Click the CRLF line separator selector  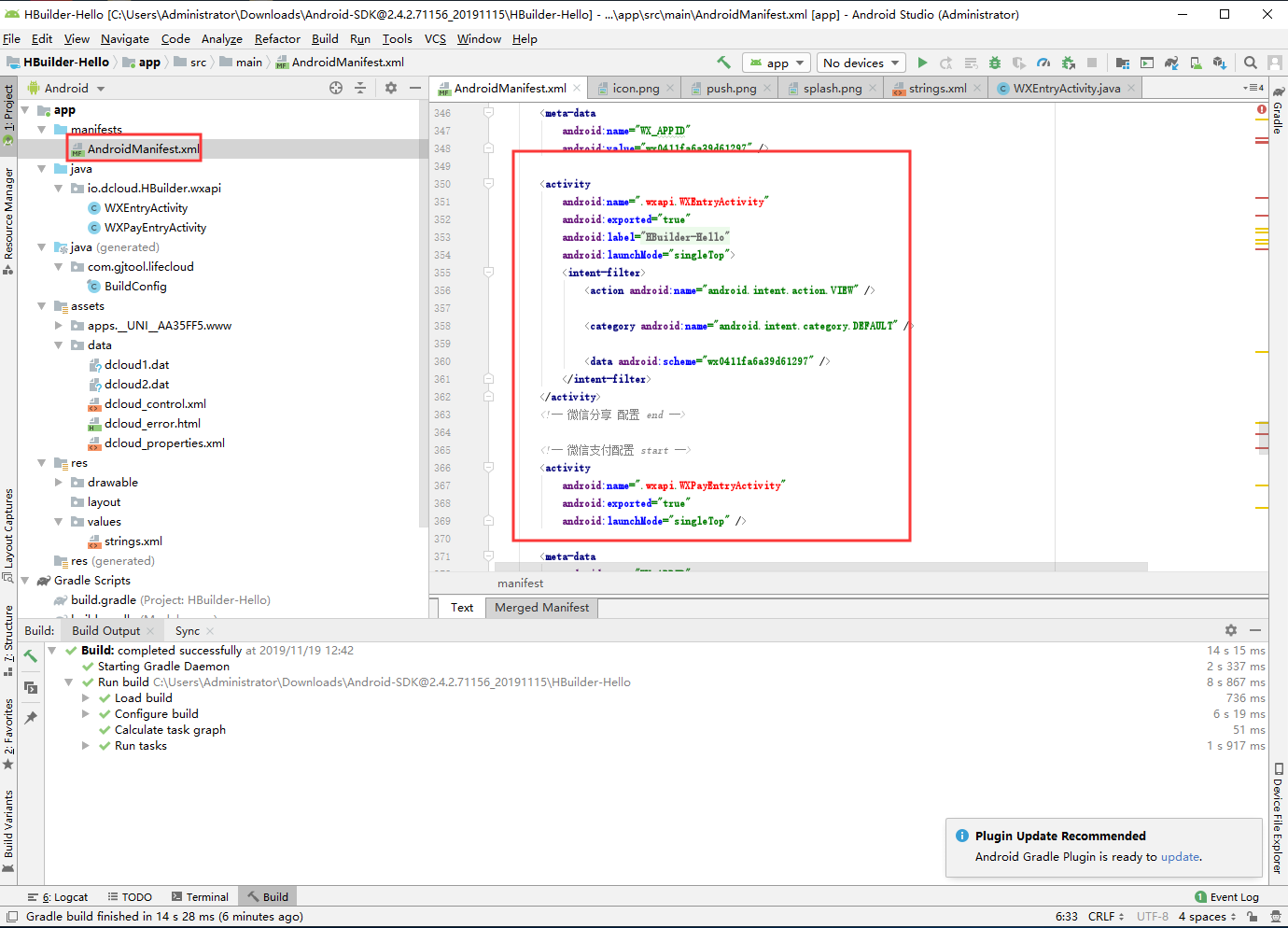pyautogui.click(x=1106, y=917)
